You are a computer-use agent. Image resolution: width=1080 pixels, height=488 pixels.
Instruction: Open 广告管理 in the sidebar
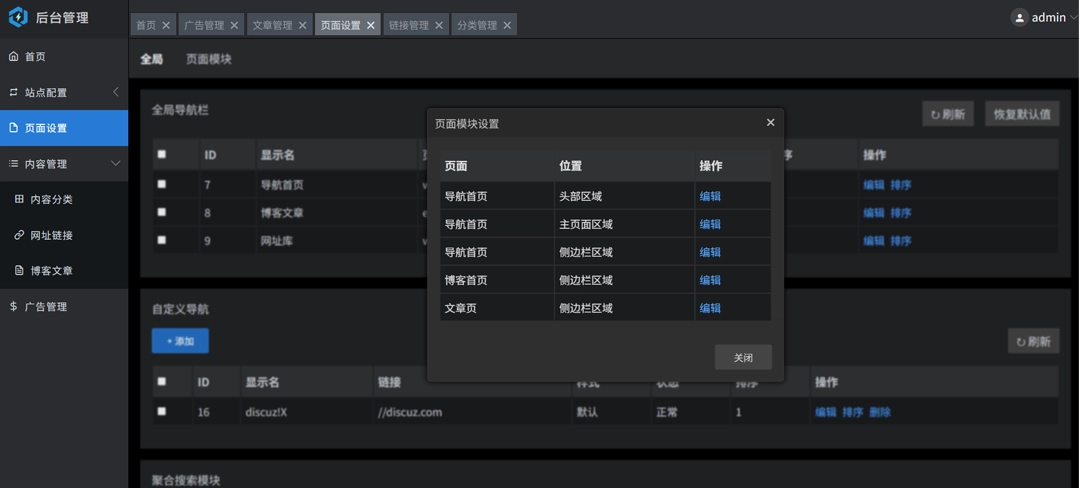point(45,307)
